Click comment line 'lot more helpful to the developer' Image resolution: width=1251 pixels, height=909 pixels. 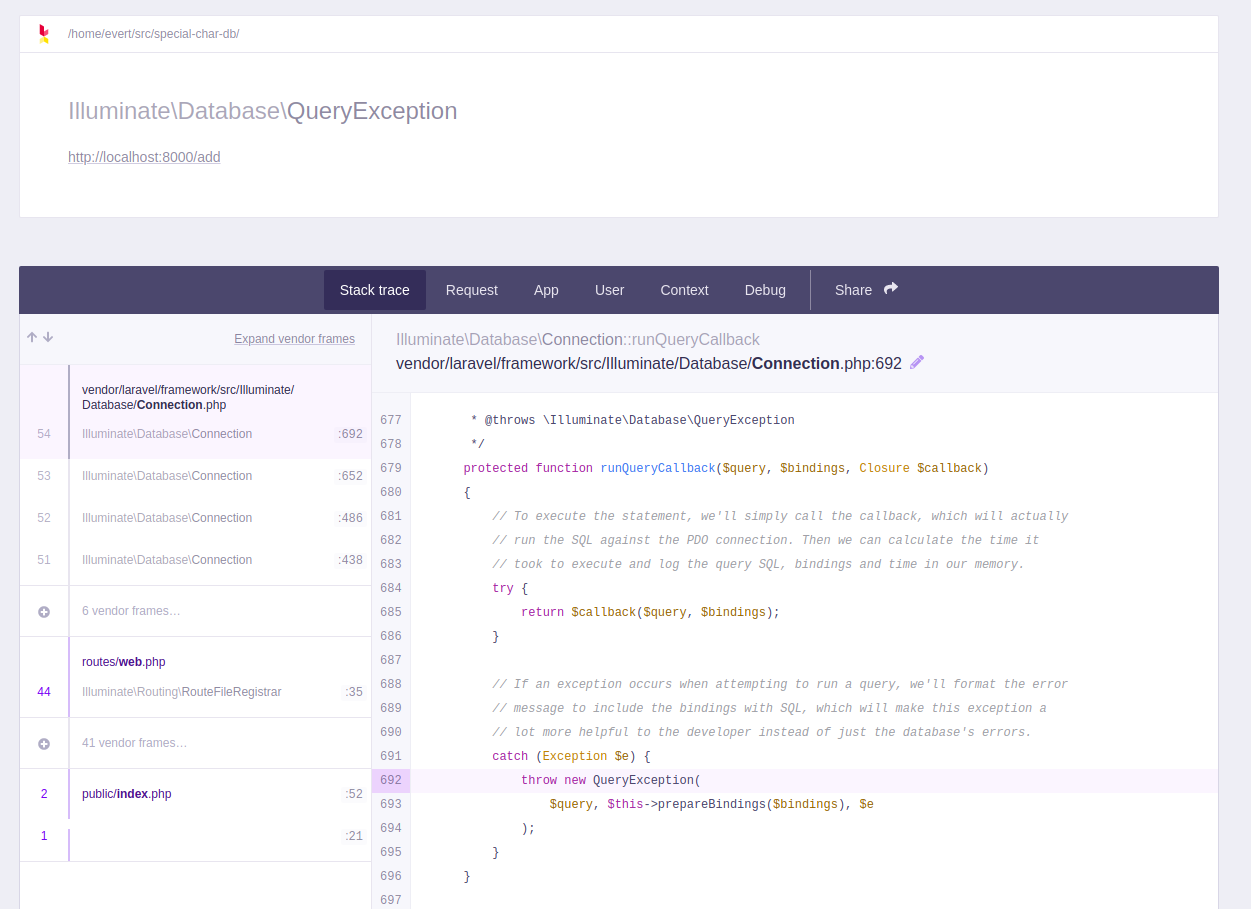[x=762, y=732]
